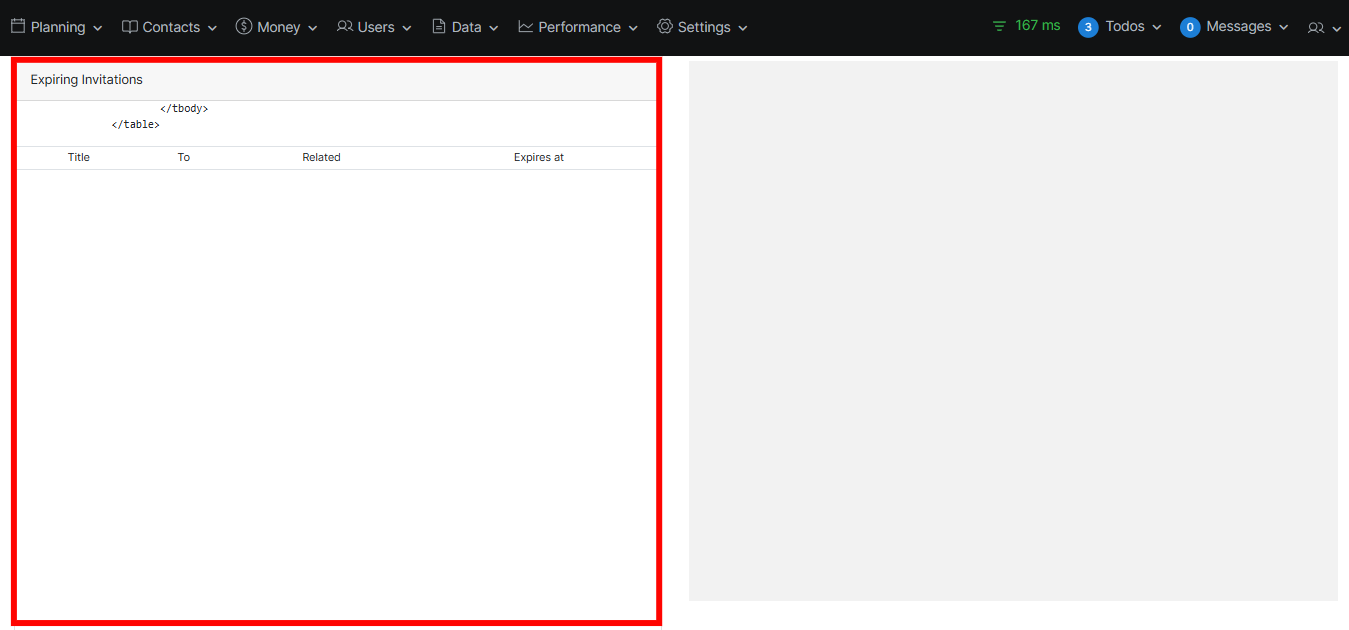Screen dimensions: 1349x630
Task: Click the gear icon beside Settings
Action: pos(665,27)
